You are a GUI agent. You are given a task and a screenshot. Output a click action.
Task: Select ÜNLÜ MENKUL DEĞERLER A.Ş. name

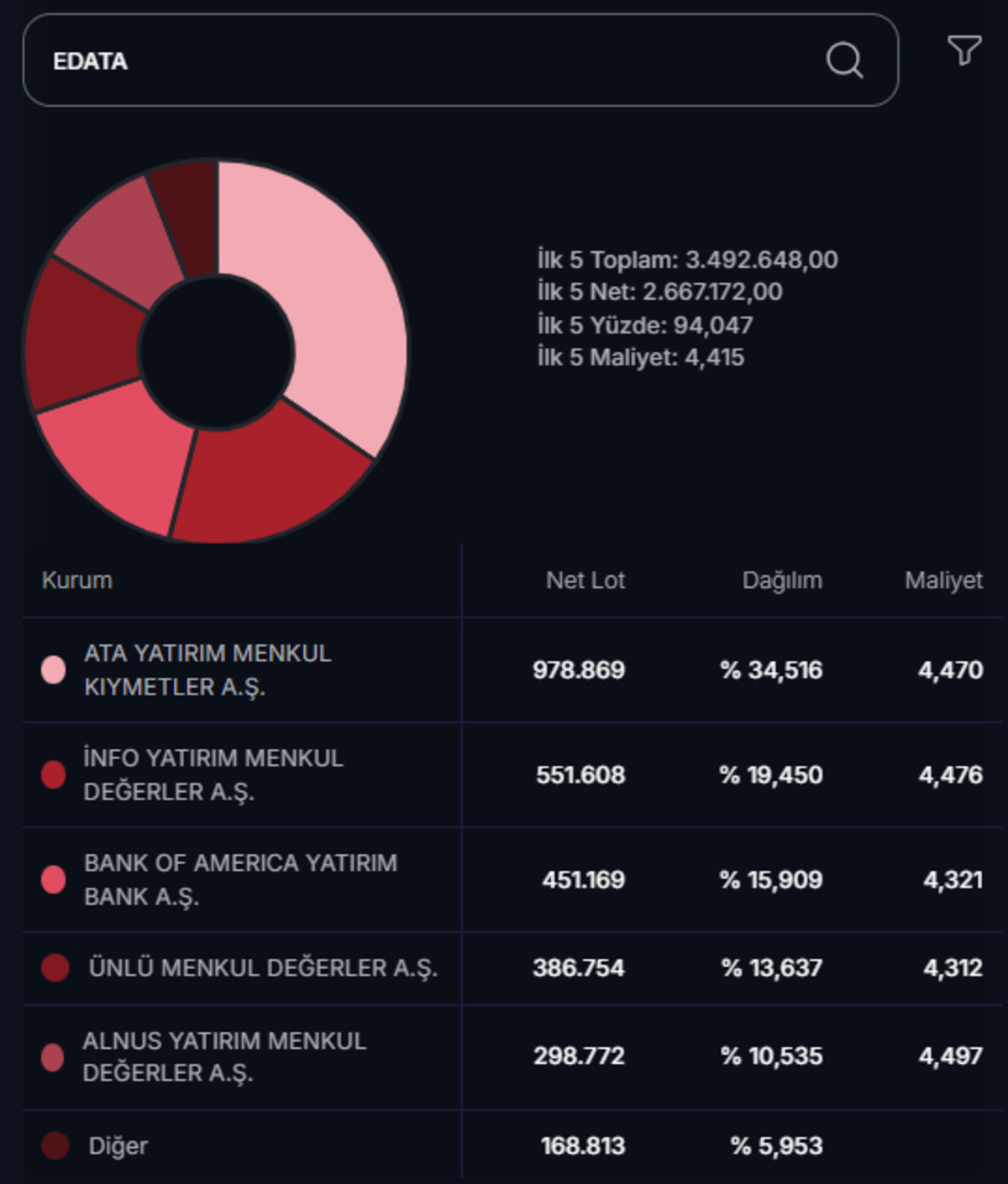[263, 968]
